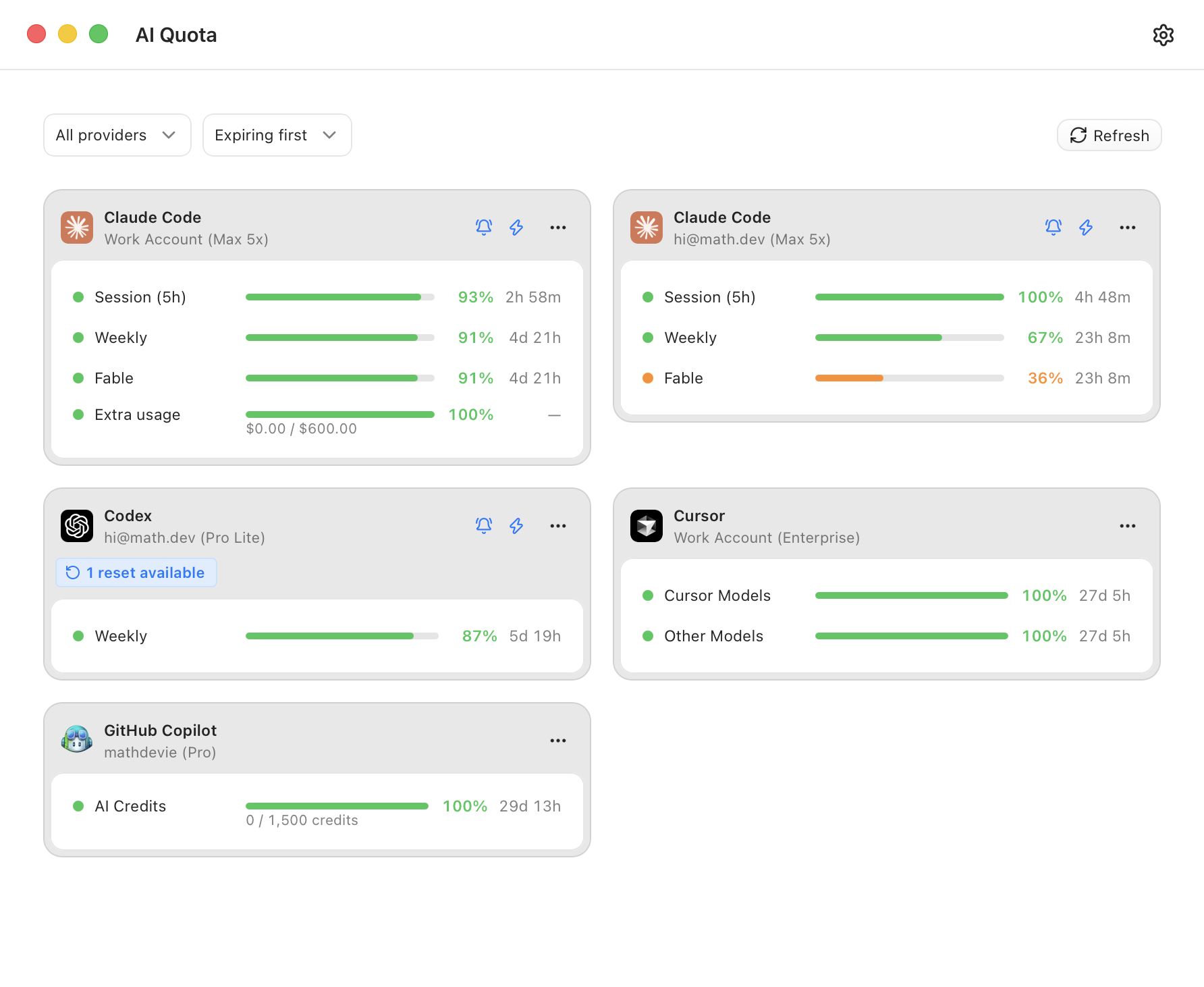Click green status dot beside Extra usage
1204x987 pixels.
point(78,415)
